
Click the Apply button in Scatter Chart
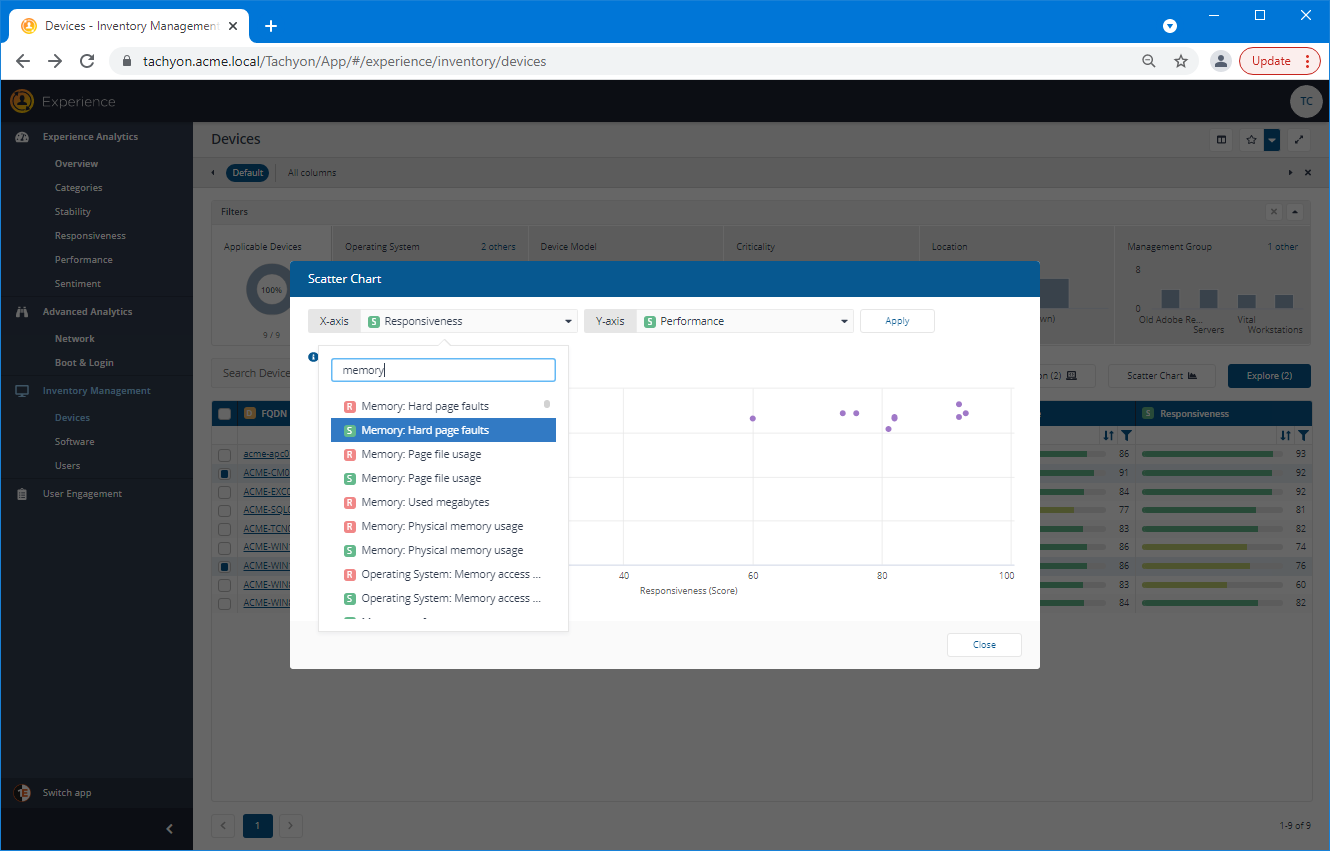(897, 321)
